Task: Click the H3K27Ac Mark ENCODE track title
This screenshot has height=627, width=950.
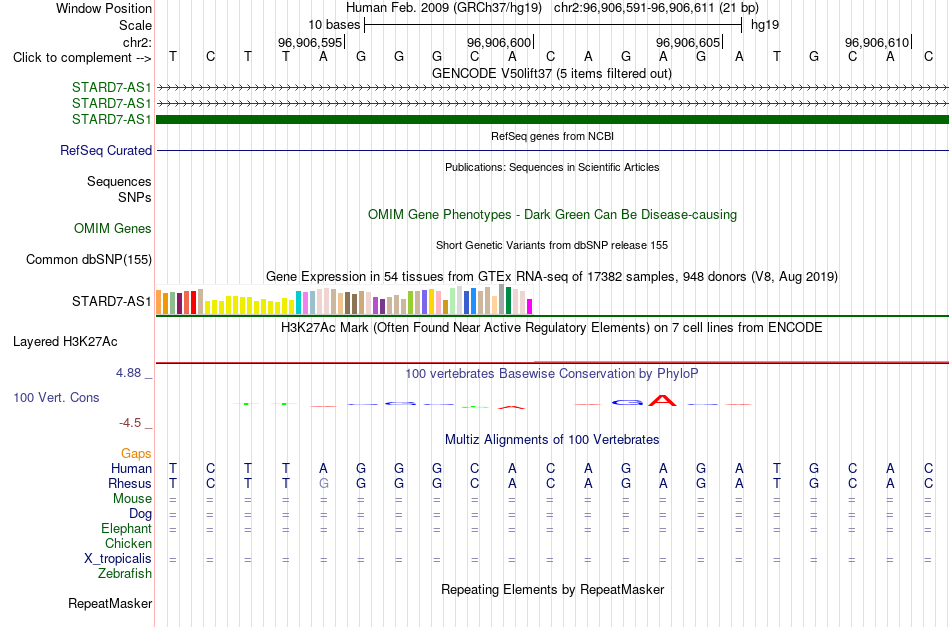Action: [x=552, y=328]
